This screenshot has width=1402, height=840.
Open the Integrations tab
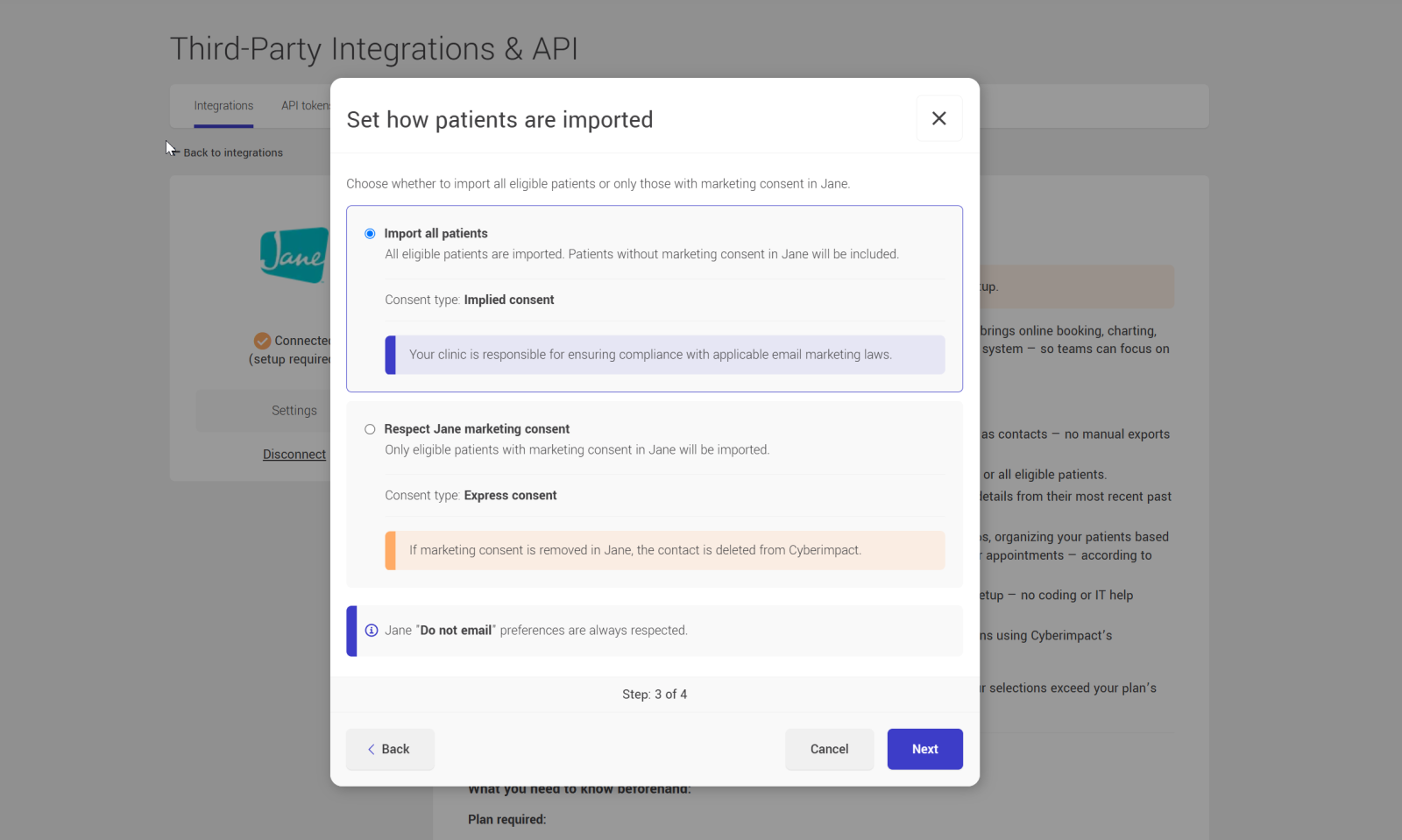(223, 106)
